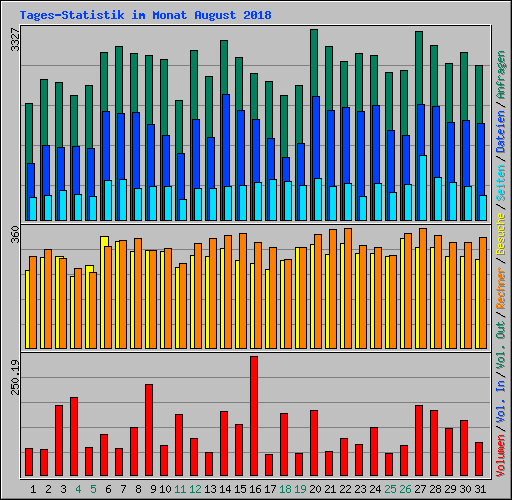Click the orange Rechner bar for day 22
The width and height of the screenshot is (512, 500).
coord(348,288)
